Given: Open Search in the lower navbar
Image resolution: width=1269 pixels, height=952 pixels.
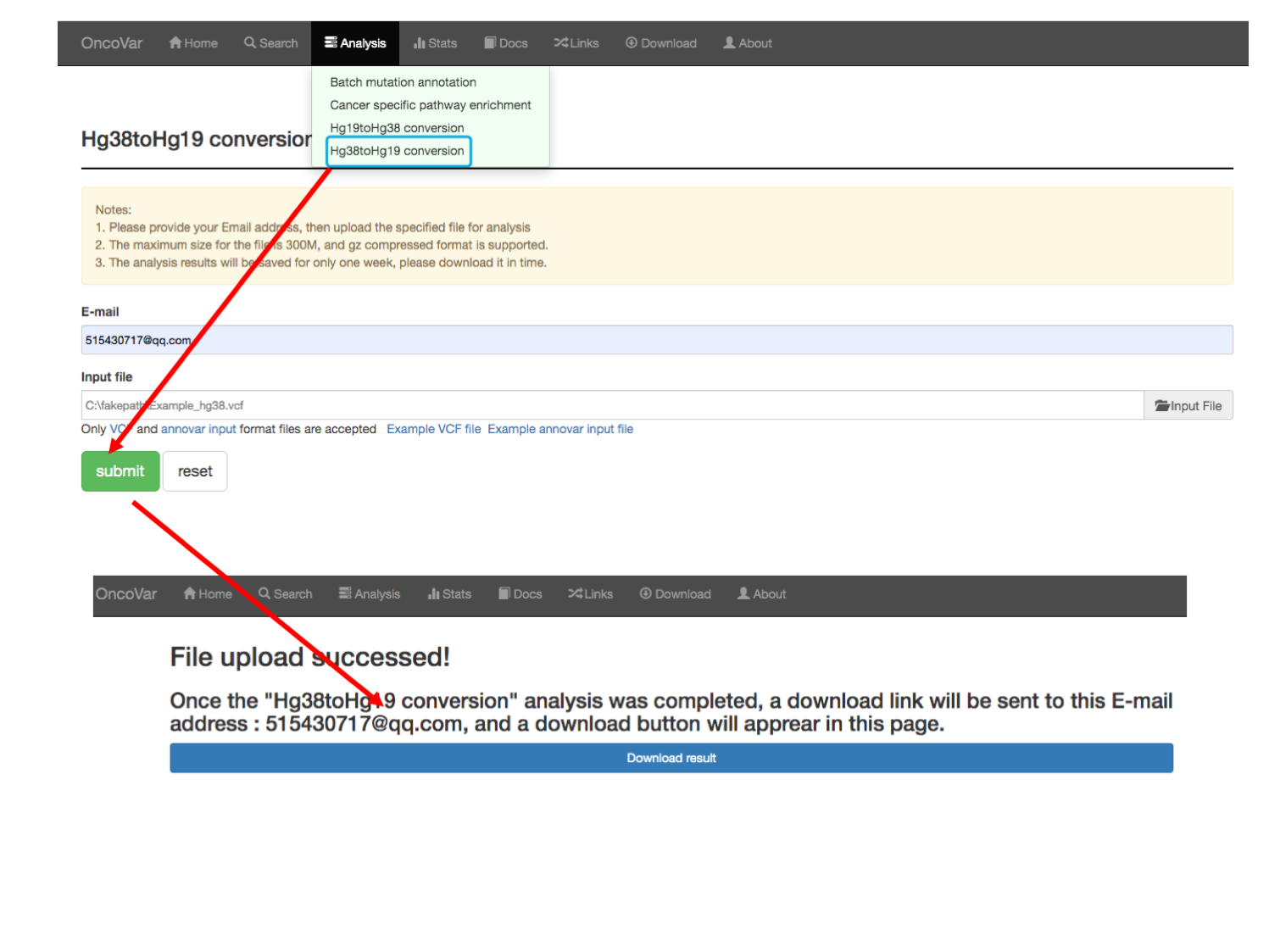Looking at the screenshot, I should (286, 594).
